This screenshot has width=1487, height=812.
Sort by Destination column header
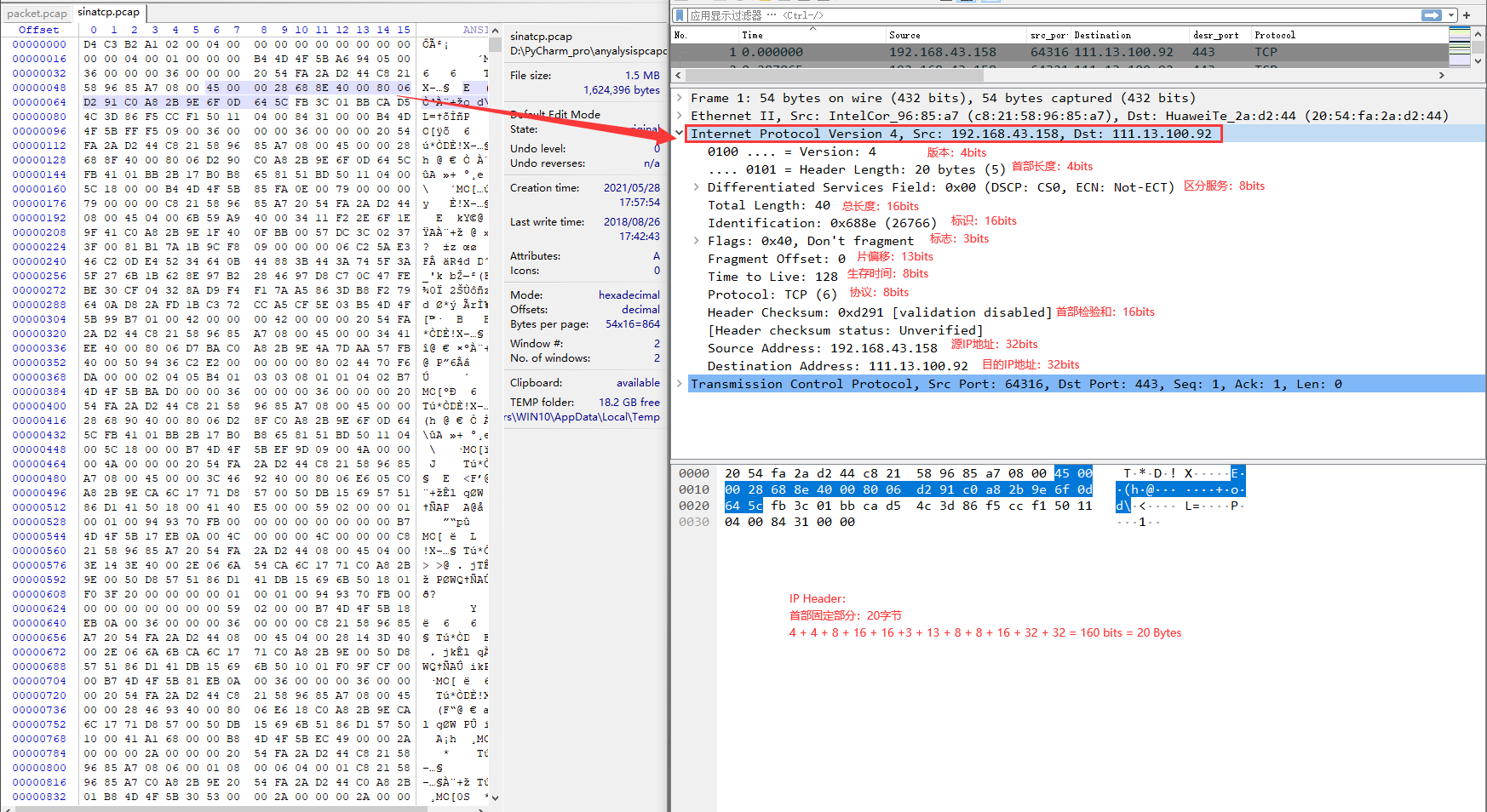[1129, 35]
